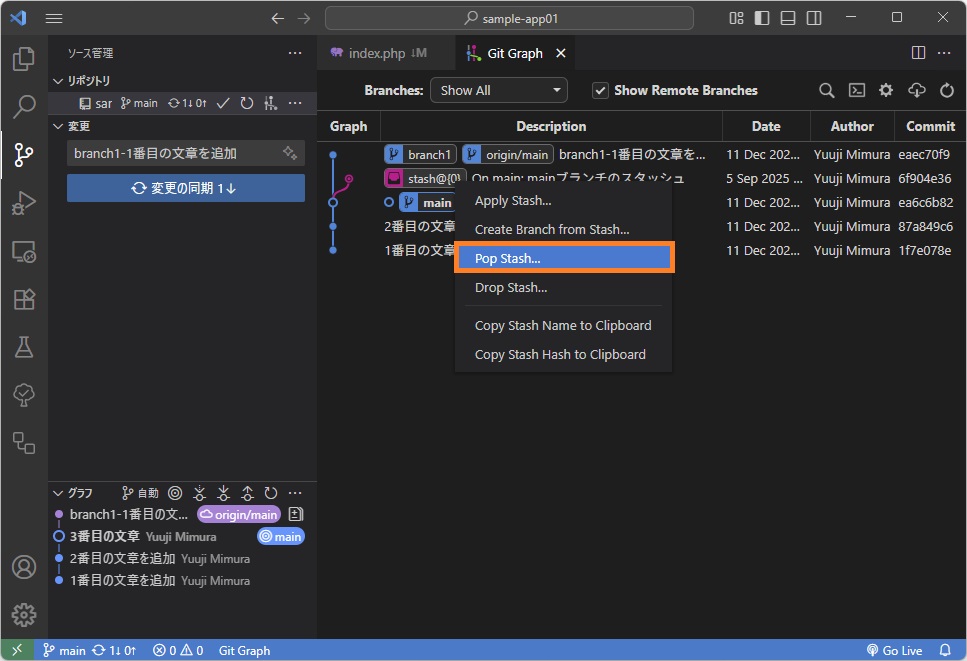The width and height of the screenshot is (967, 661).
Task: Open the Git Graph terminal icon
Action: point(857,91)
